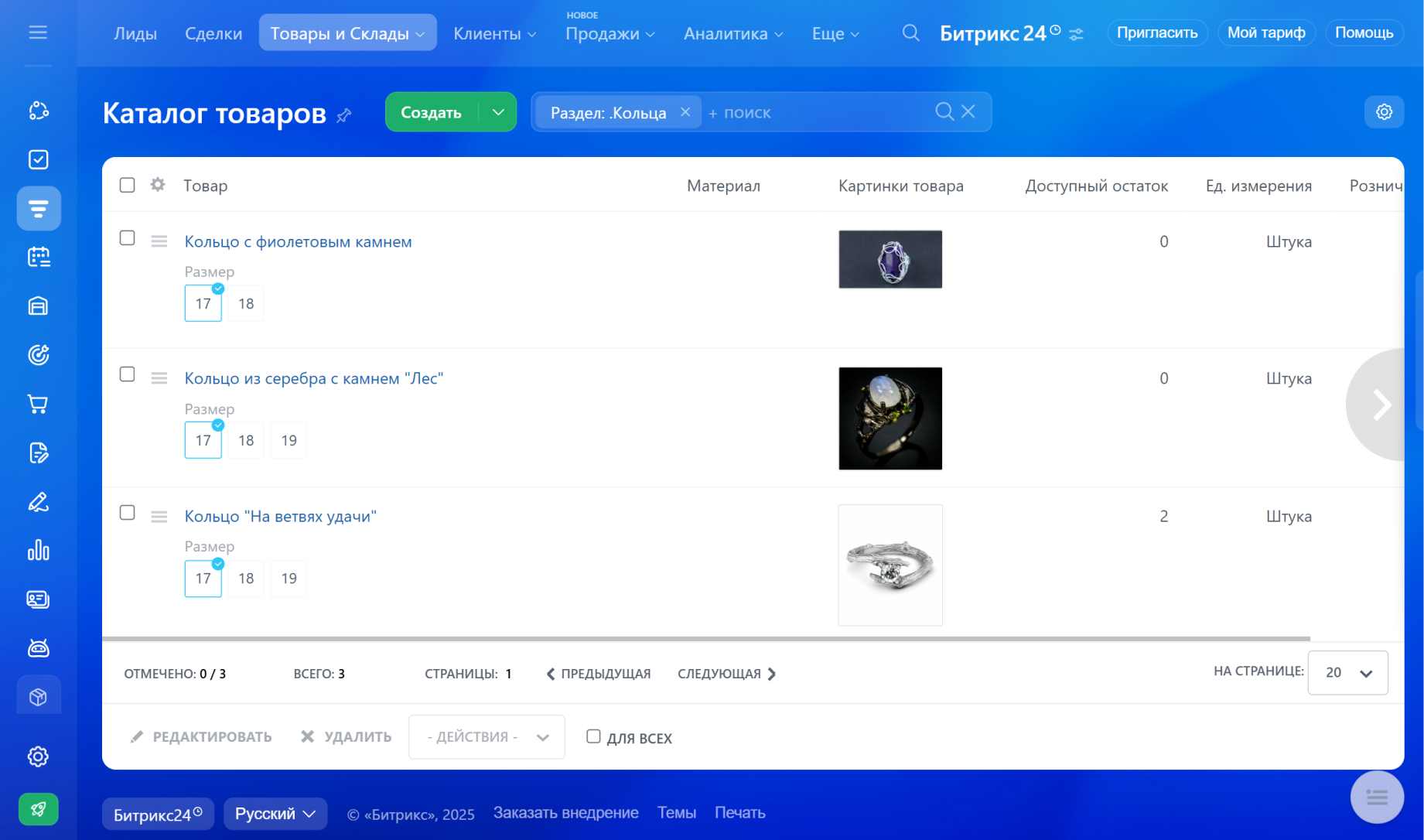Open grid column settings gear icon
1424x840 pixels.
pos(158,184)
